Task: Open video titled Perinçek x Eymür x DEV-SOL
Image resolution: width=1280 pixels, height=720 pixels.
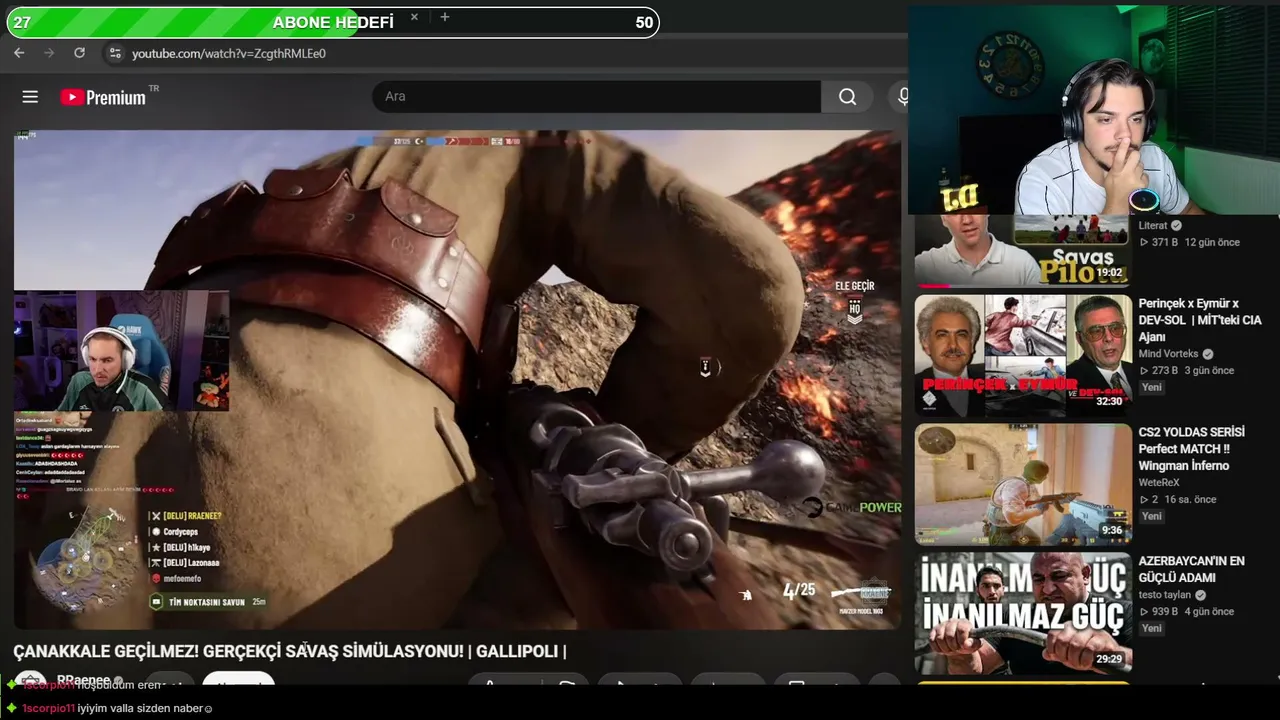Action: (1200, 320)
